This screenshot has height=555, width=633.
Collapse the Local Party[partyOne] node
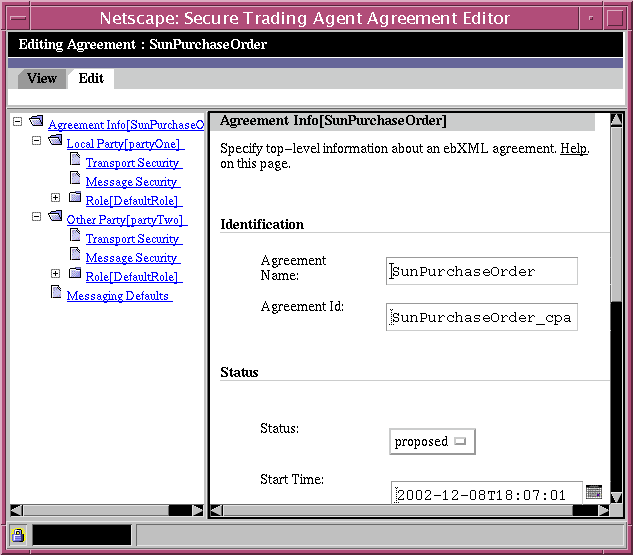pyautogui.click(x=36, y=140)
